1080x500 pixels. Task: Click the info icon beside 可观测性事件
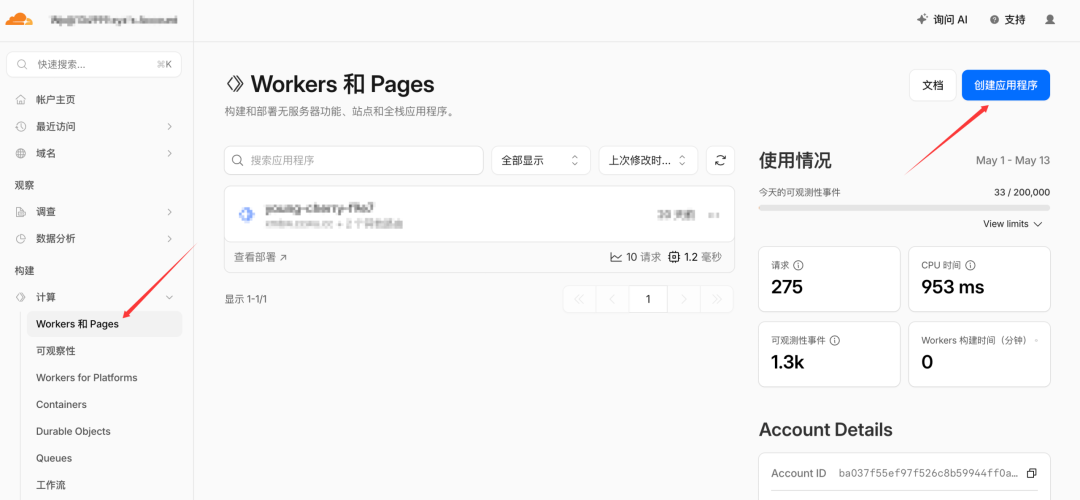click(835, 340)
